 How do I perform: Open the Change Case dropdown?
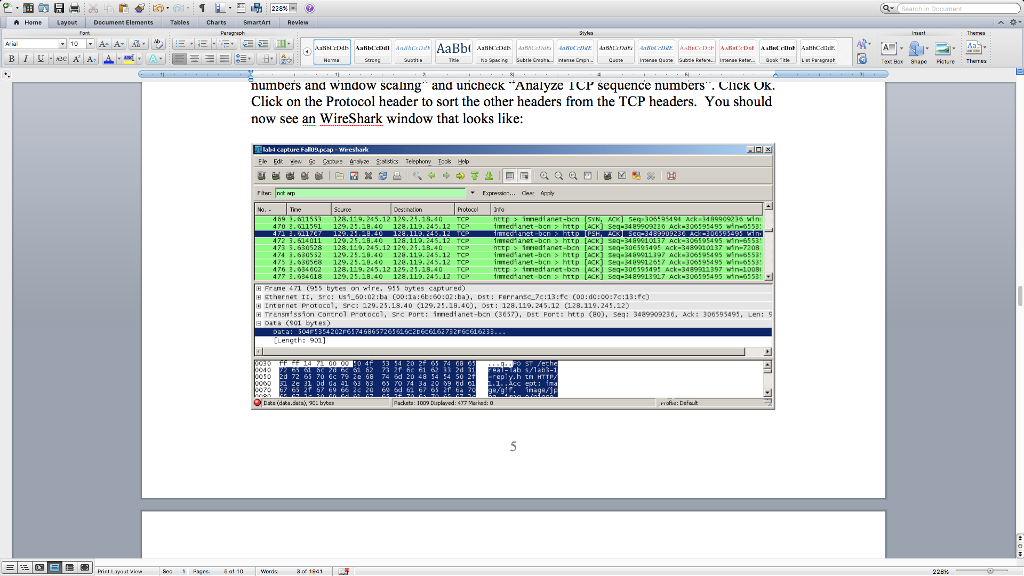point(137,44)
